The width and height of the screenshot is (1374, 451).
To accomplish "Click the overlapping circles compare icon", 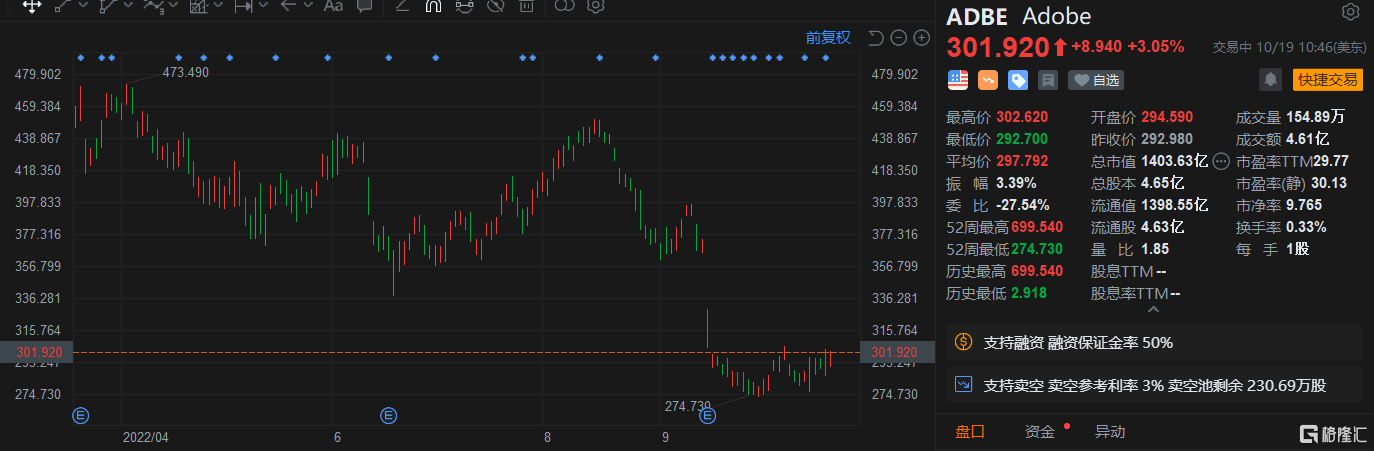I will coord(565,5).
